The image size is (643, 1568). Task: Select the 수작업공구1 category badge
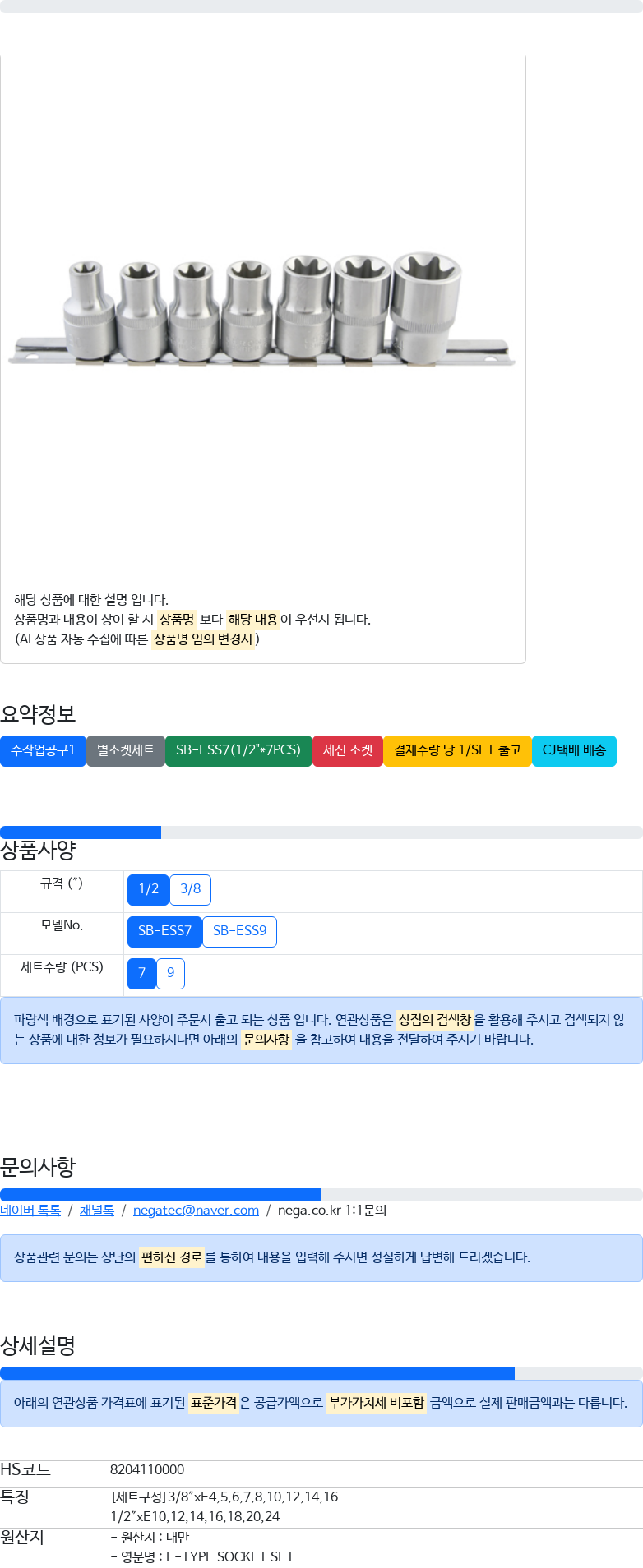[43, 750]
